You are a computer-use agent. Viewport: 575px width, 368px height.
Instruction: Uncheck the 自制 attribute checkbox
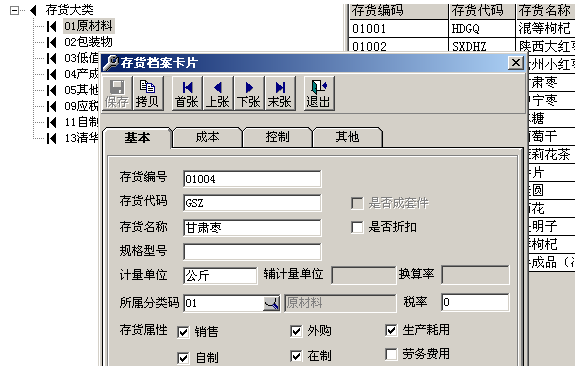click(183, 358)
